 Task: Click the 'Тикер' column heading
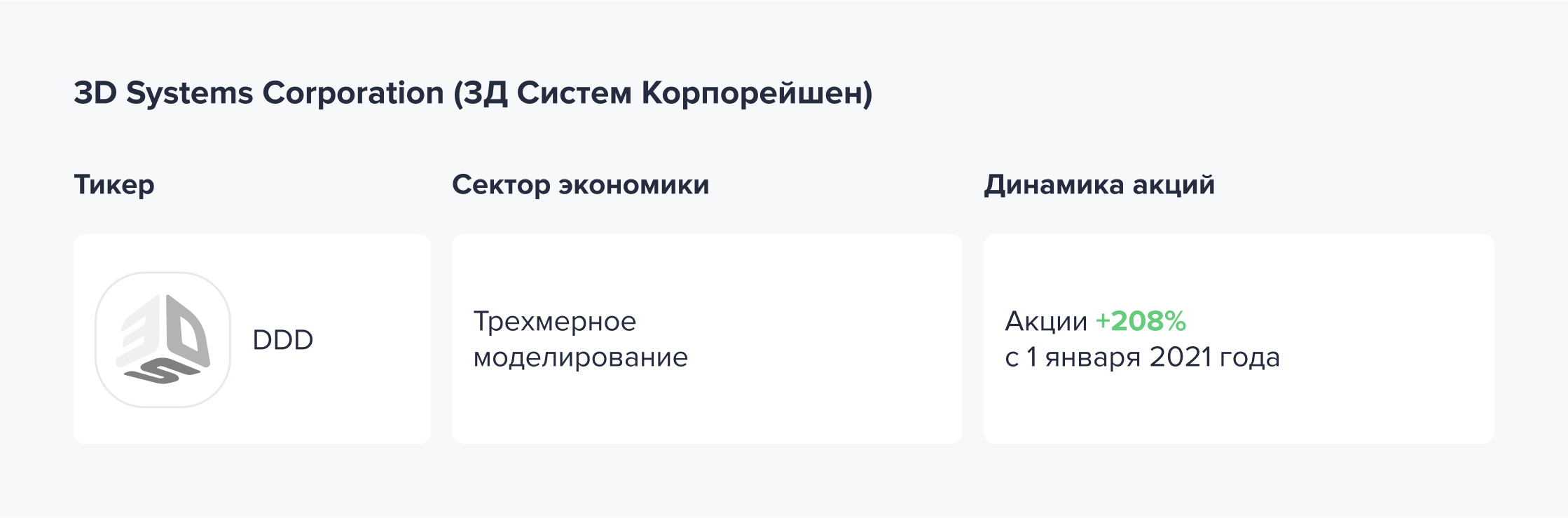point(114,185)
